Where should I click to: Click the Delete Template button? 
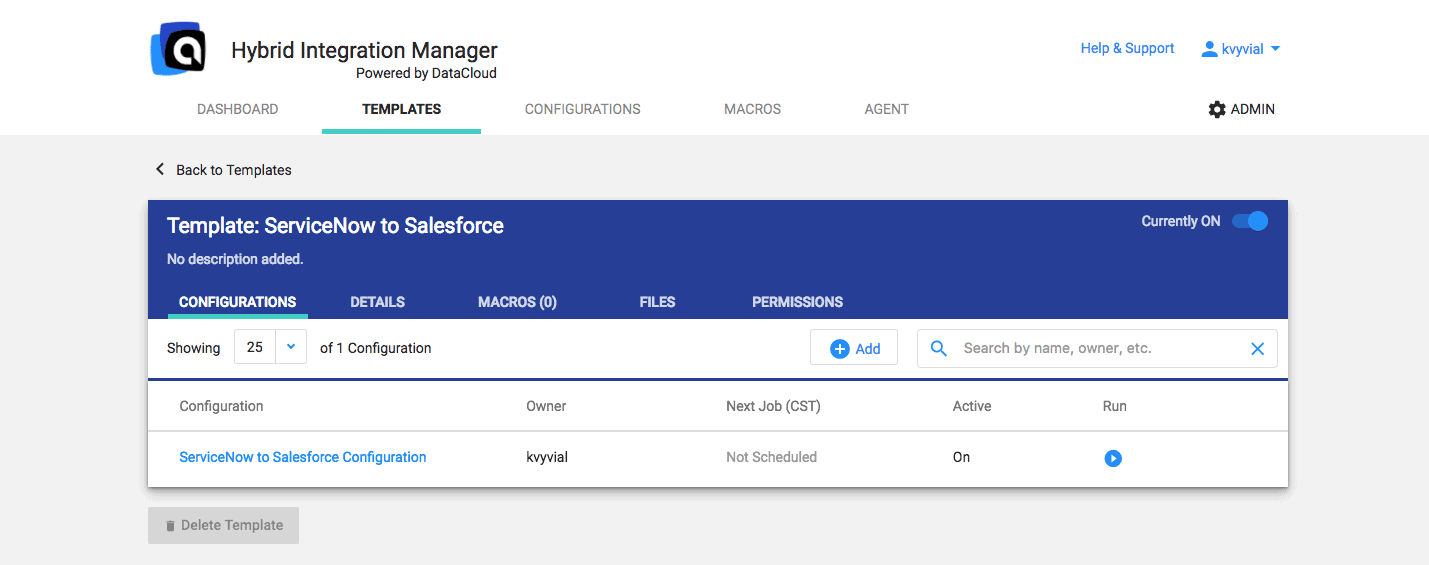(223, 525)
